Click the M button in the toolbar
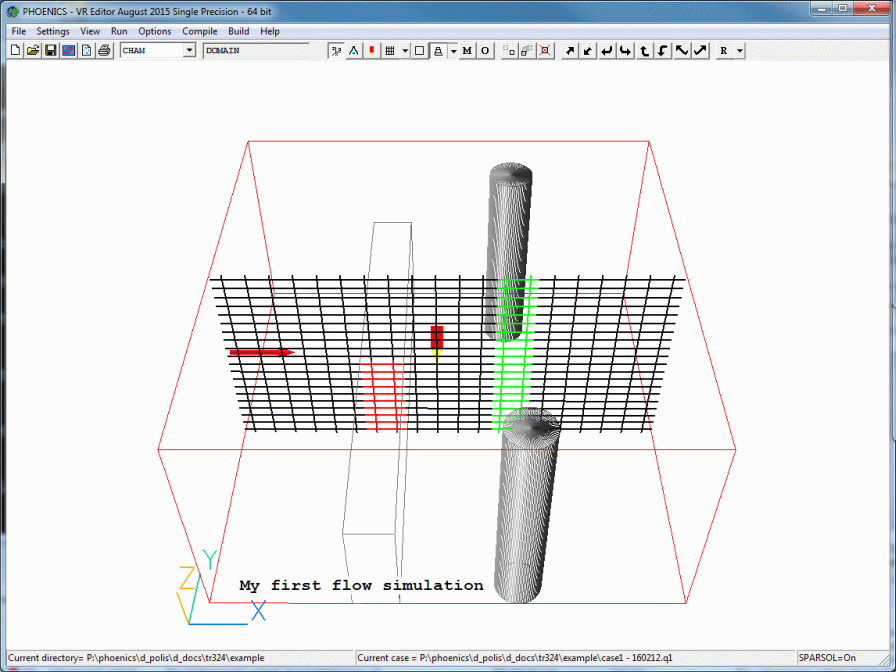896x672 pixels. (x=467, y=50)
